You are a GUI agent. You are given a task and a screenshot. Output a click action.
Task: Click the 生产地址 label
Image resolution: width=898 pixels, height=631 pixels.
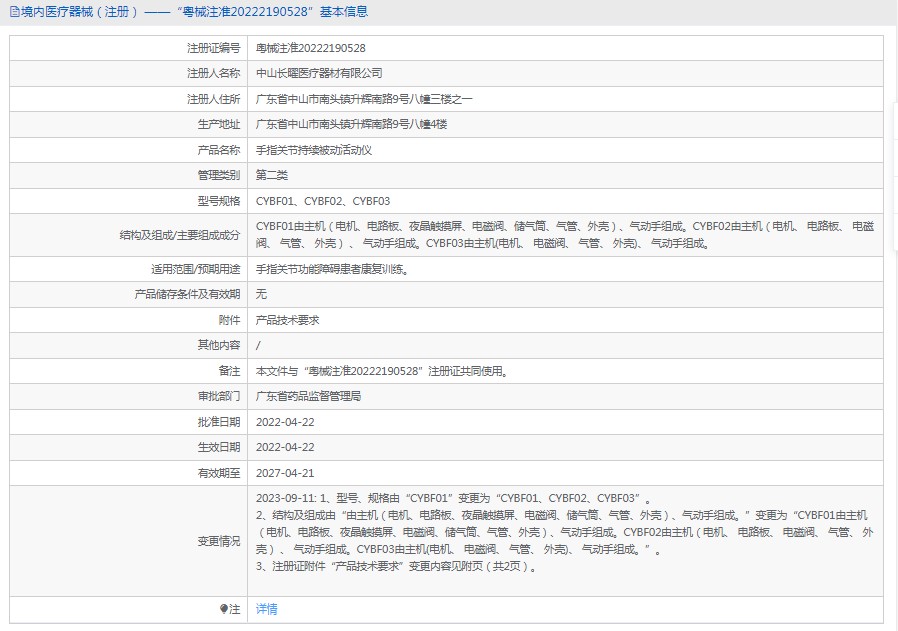click(219, 124)
